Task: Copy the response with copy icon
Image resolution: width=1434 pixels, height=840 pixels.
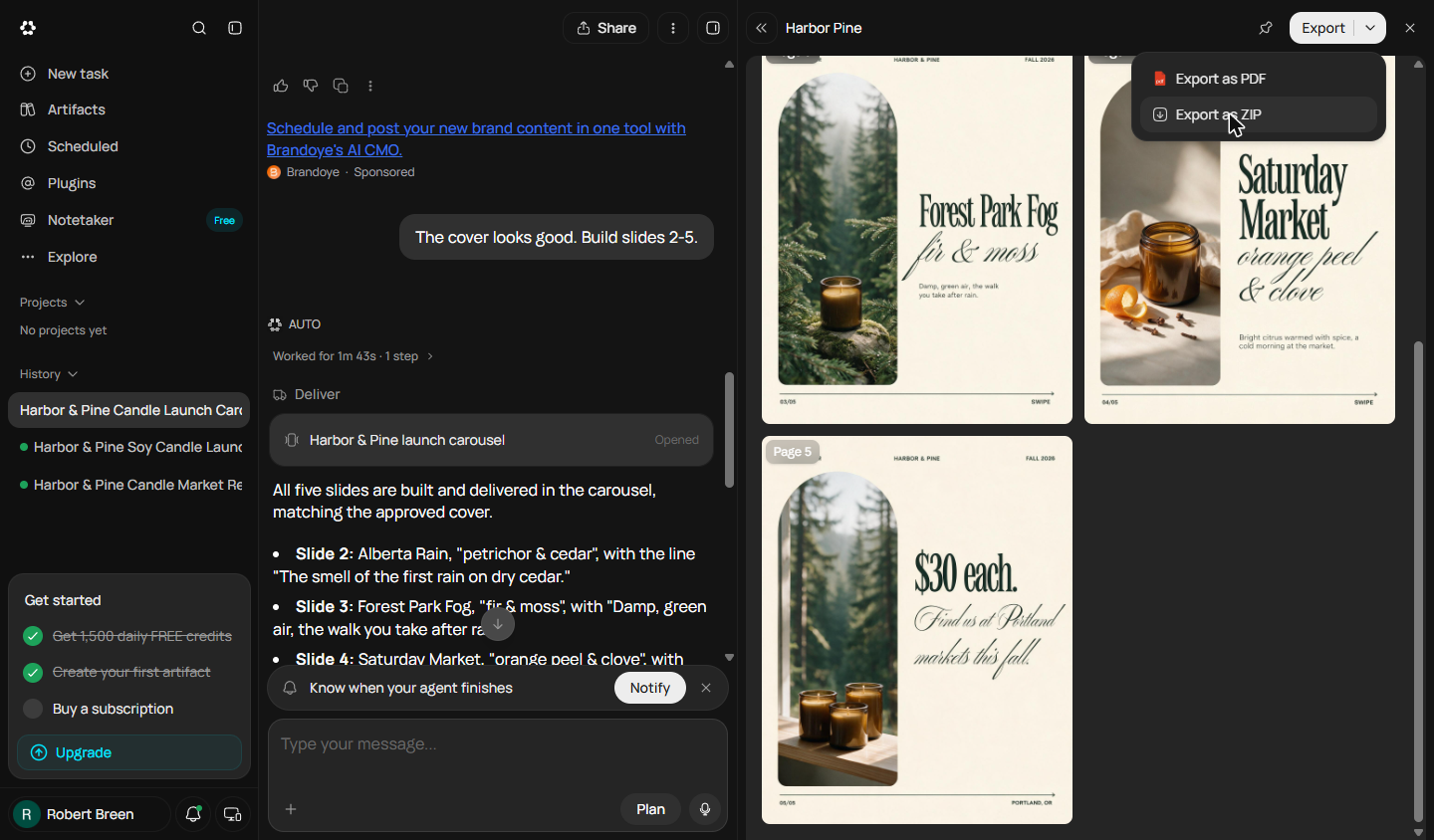Action: pyautogui.click(x=341, y=86)
